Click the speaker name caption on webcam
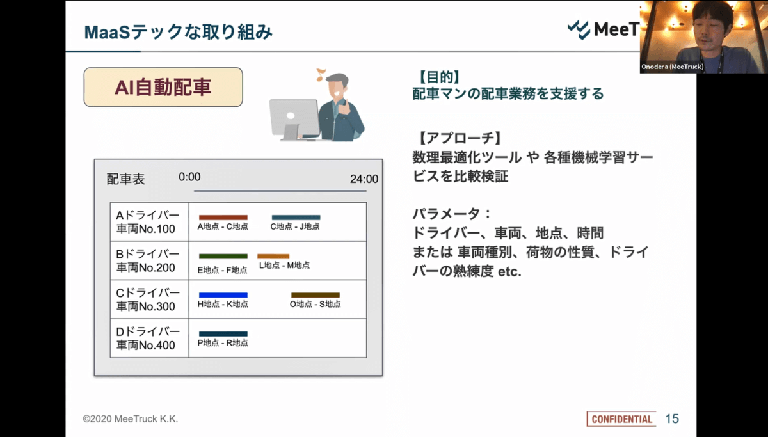This screenshot has width=768, height=437. (672, 67)
